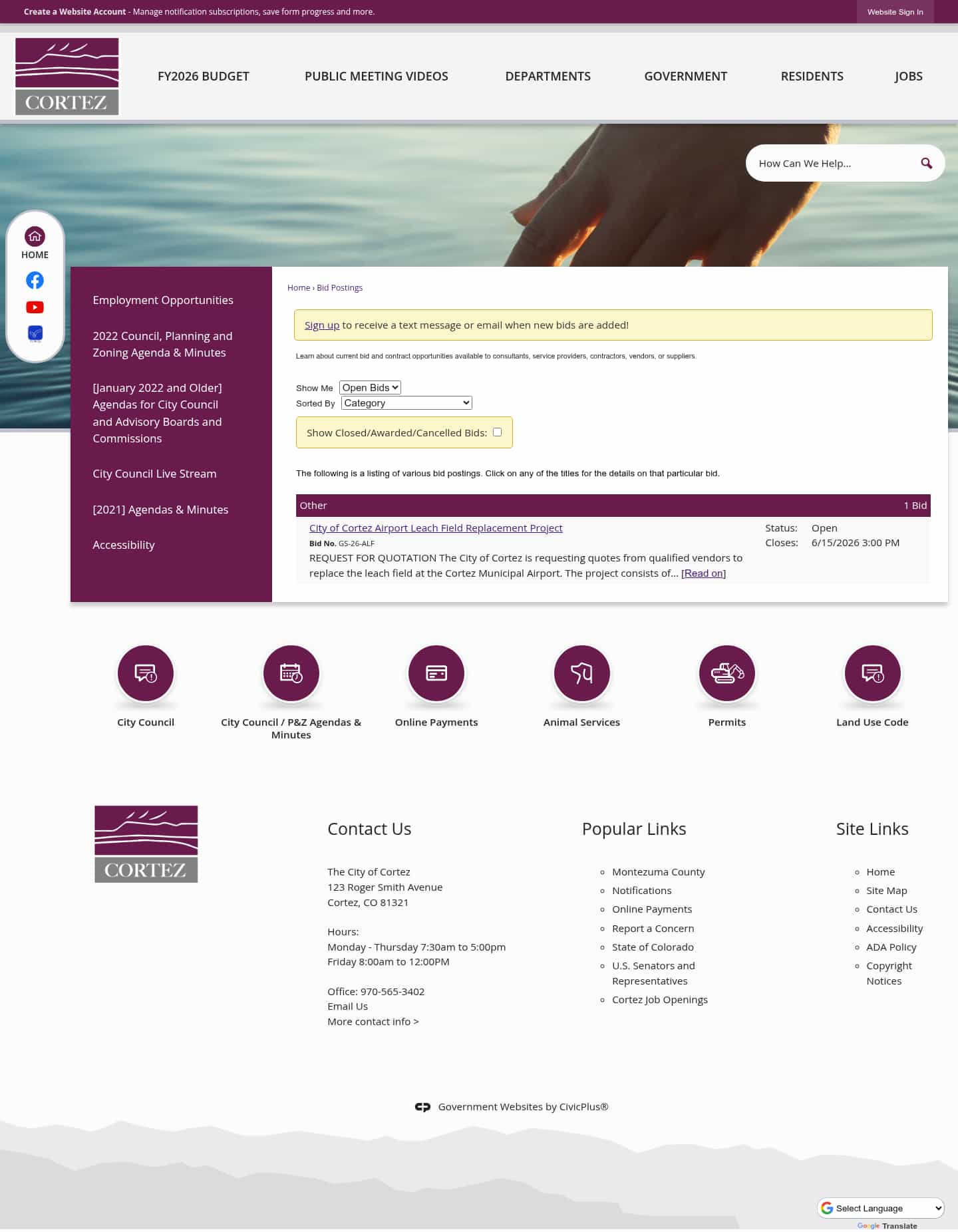The height and width of the screenshot is (1232, 958).
Task: Open Cortez Job Openings link
Action: point(660,1000)
